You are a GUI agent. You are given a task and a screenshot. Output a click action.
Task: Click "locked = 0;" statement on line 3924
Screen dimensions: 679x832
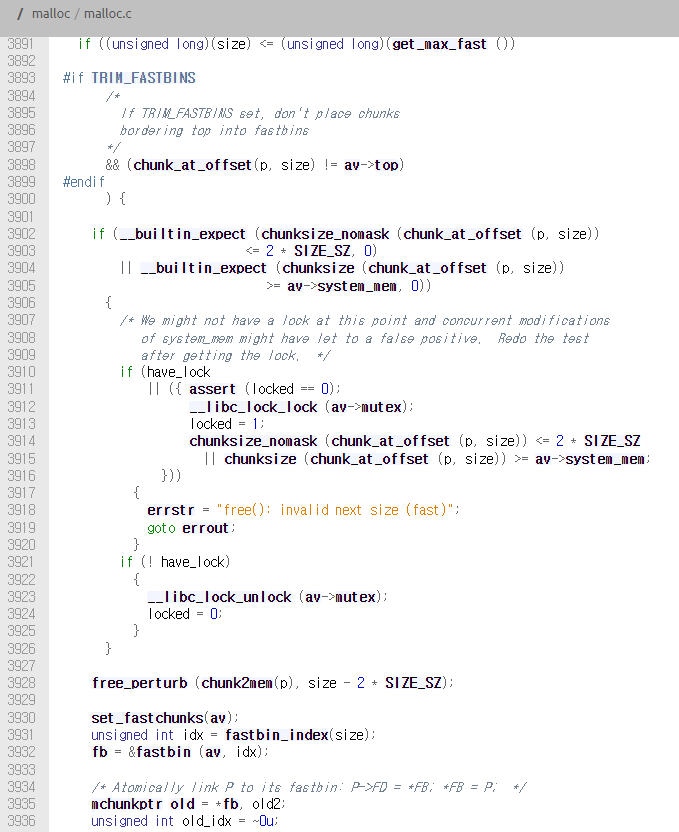point(185,614)
